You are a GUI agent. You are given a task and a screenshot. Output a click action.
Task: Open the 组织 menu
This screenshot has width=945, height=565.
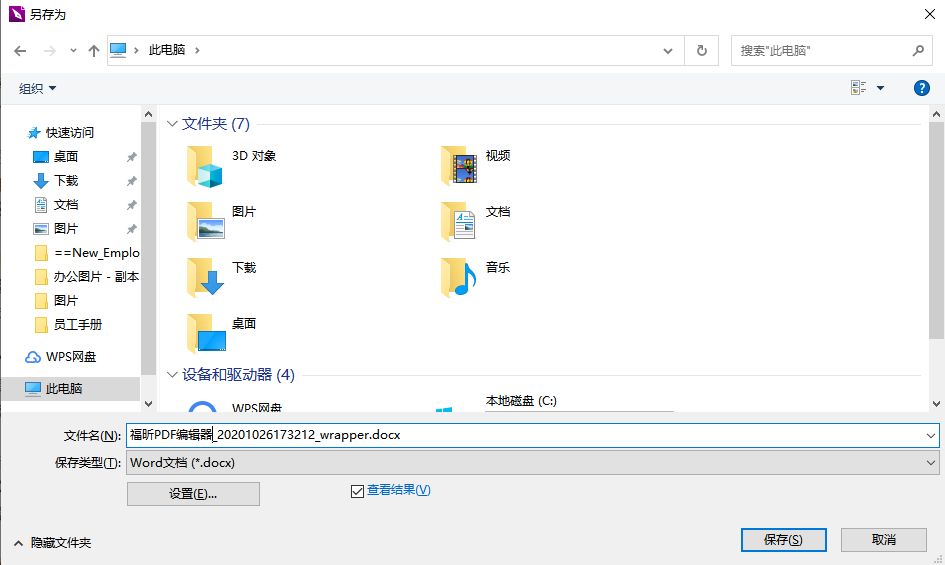[x=38, y=88]
